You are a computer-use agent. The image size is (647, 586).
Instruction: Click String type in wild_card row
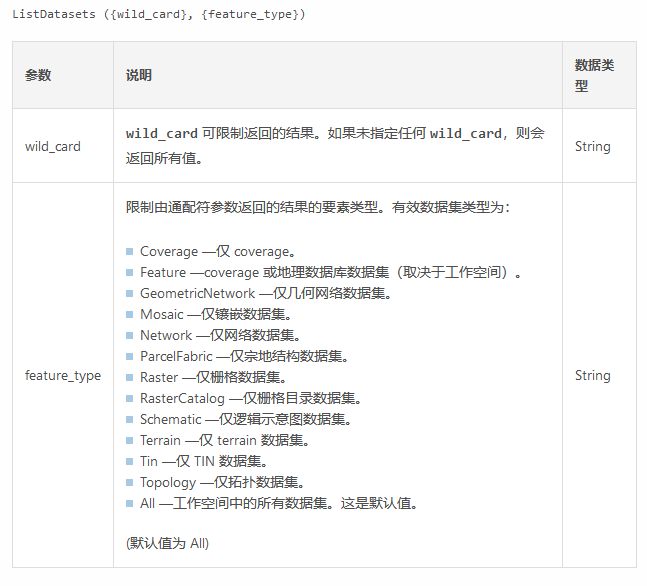tap(593, 146)
